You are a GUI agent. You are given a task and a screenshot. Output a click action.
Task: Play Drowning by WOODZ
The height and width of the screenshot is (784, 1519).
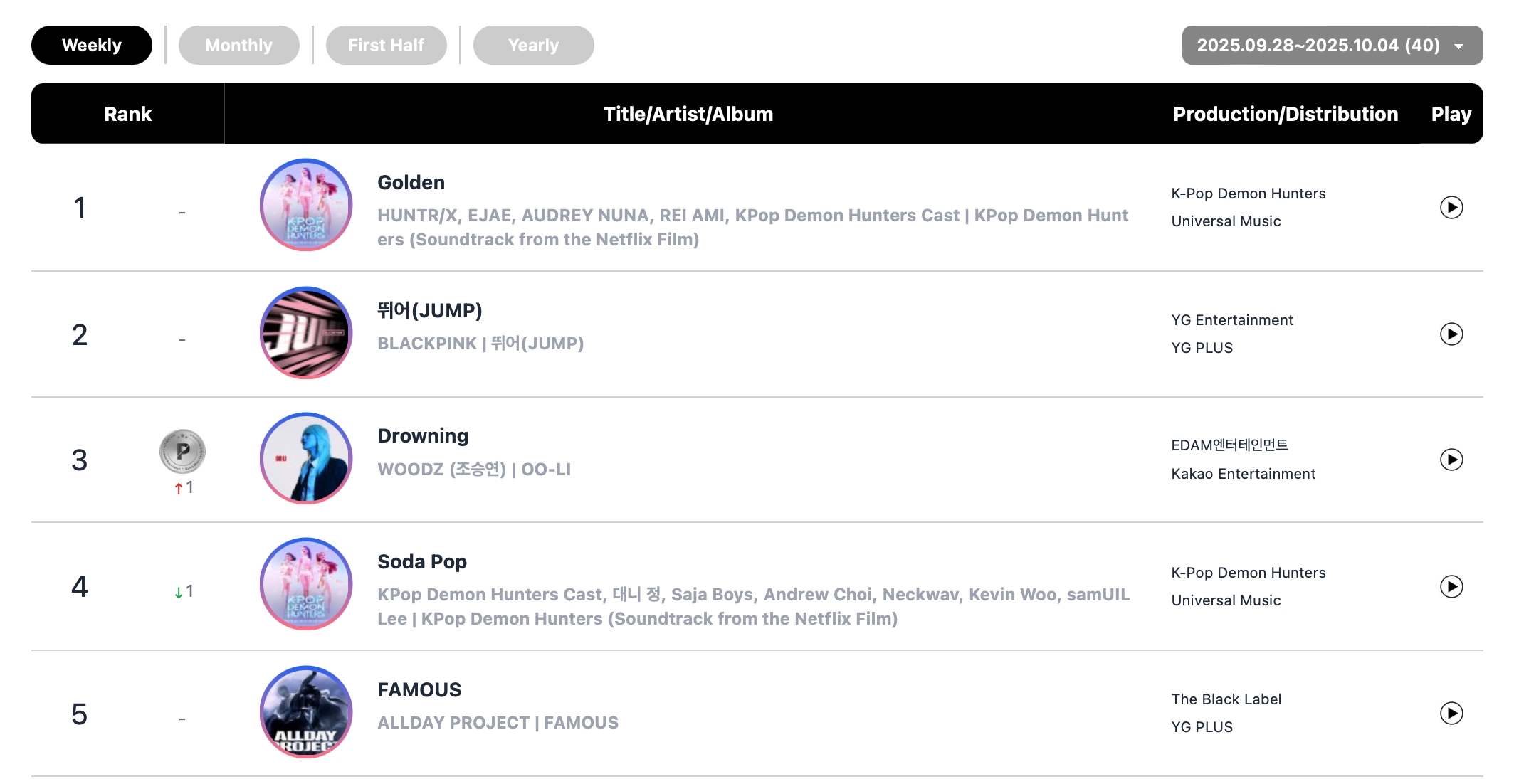(x=1451, y=460)
